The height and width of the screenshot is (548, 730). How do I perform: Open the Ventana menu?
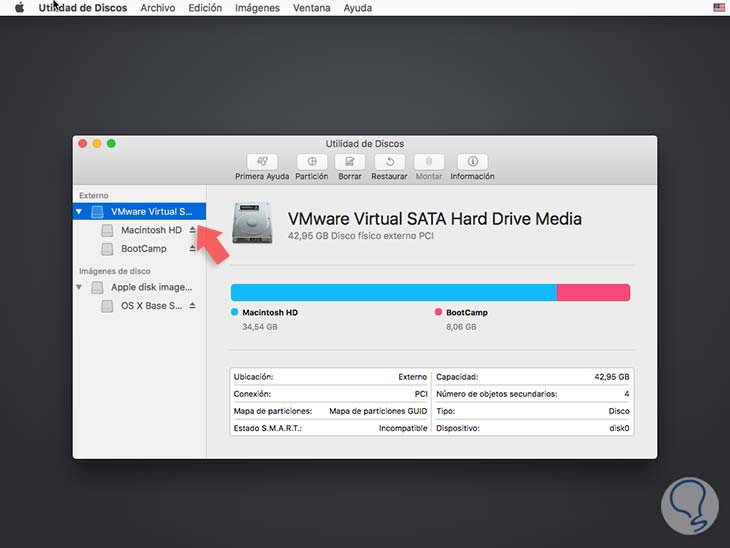(311, 8)
